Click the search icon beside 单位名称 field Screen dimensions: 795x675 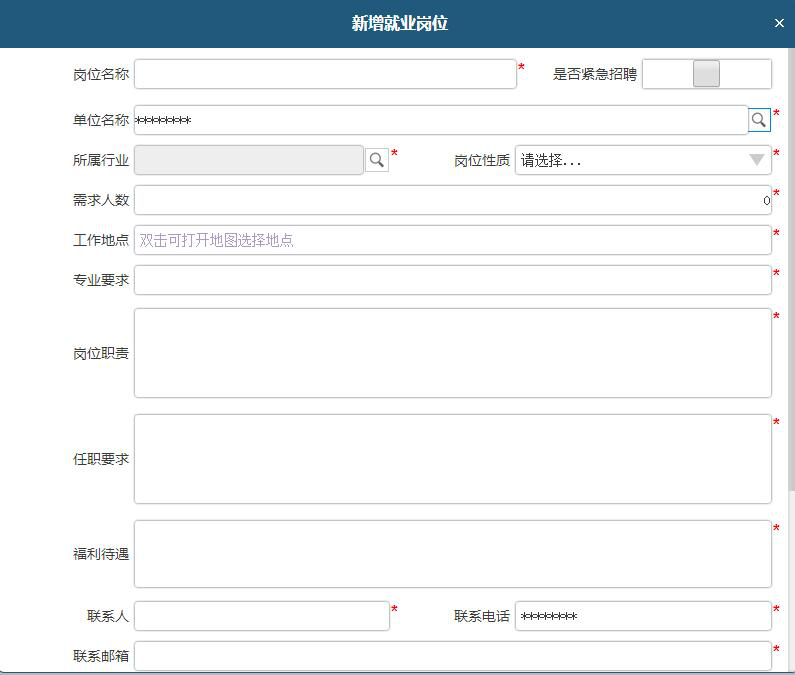(759, 120)
